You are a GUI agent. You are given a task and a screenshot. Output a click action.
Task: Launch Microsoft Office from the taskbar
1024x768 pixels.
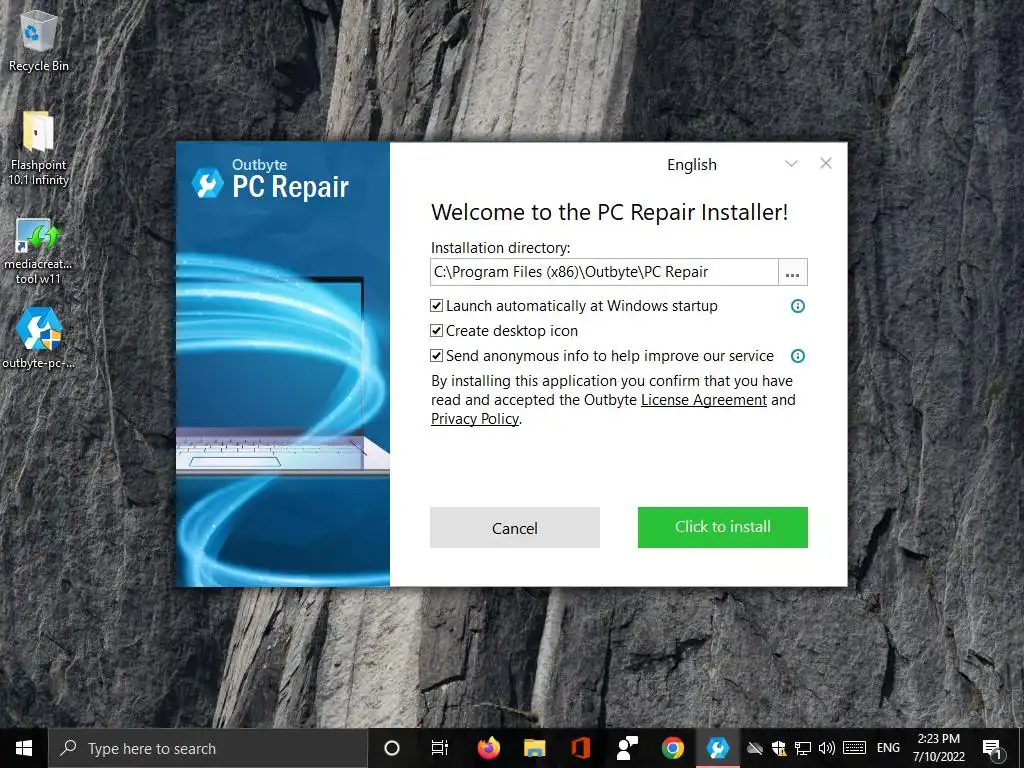point(581,748)
